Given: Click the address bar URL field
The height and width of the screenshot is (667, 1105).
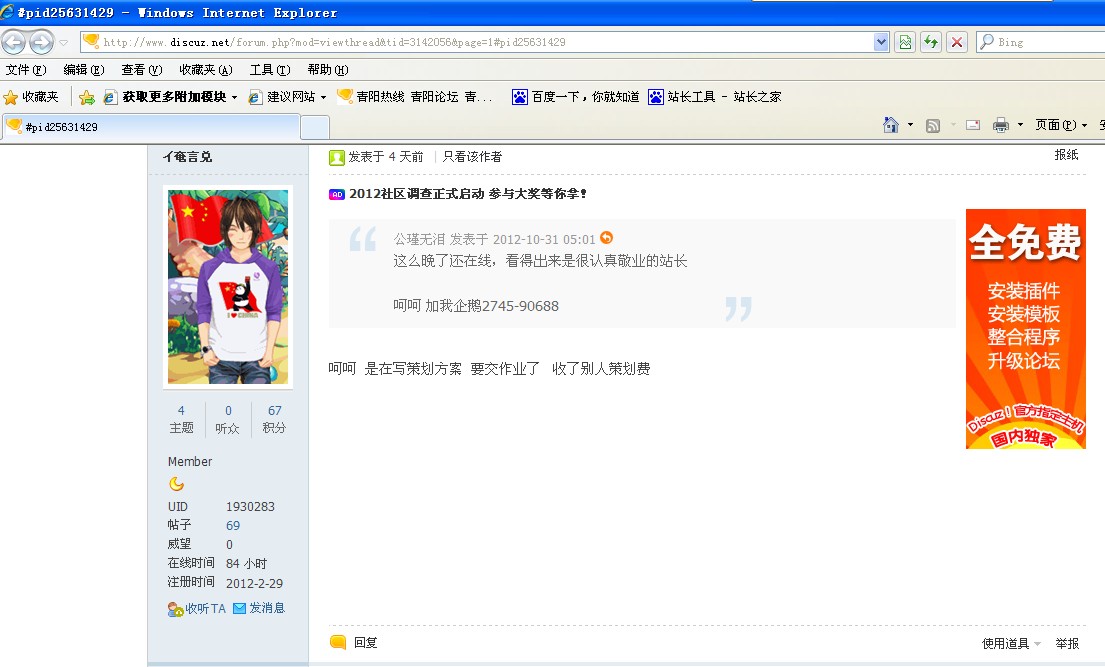Looking at the screenshot, I should [x=477, y=42].
